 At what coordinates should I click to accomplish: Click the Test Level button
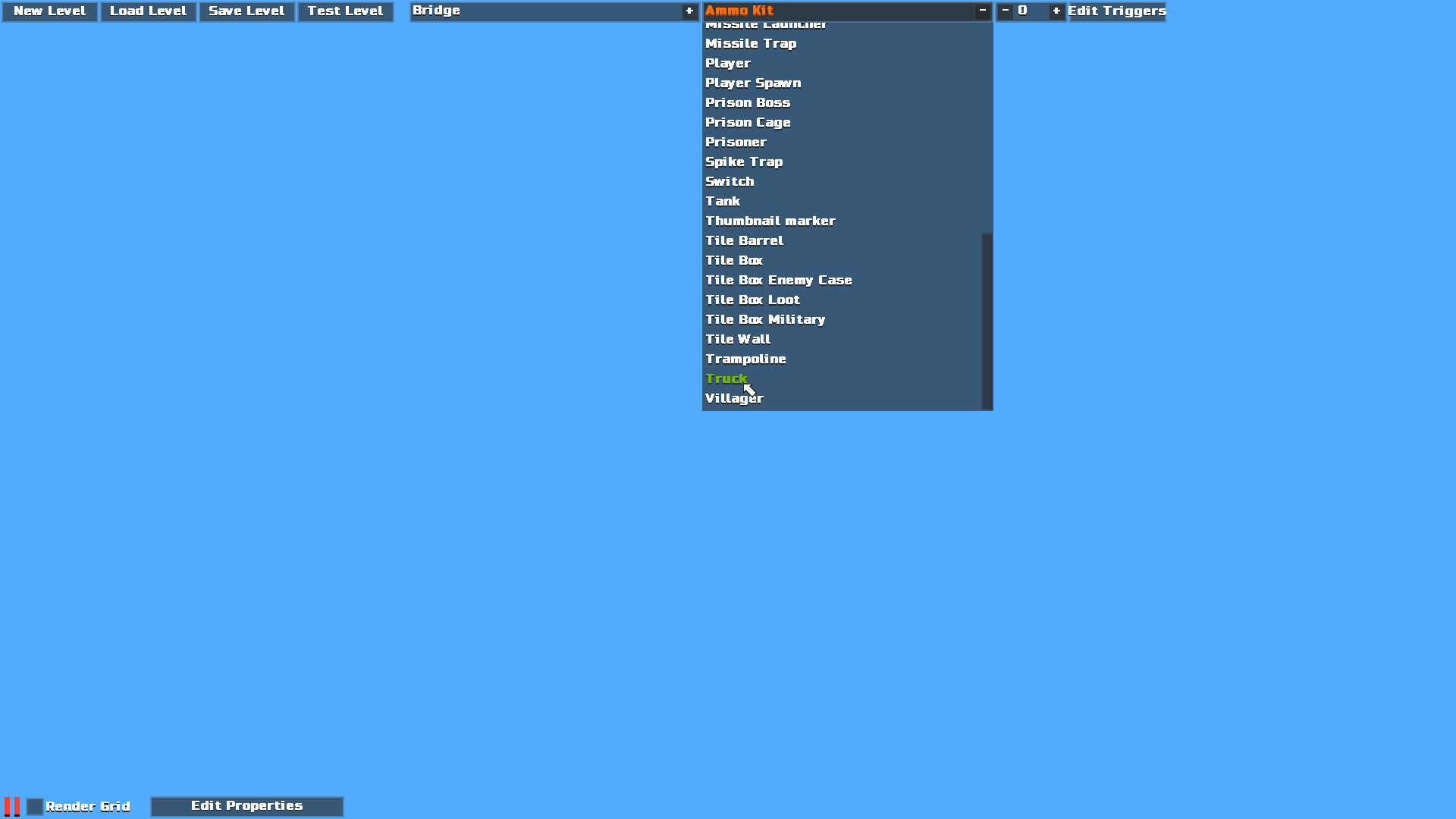(x=346, y=11)
